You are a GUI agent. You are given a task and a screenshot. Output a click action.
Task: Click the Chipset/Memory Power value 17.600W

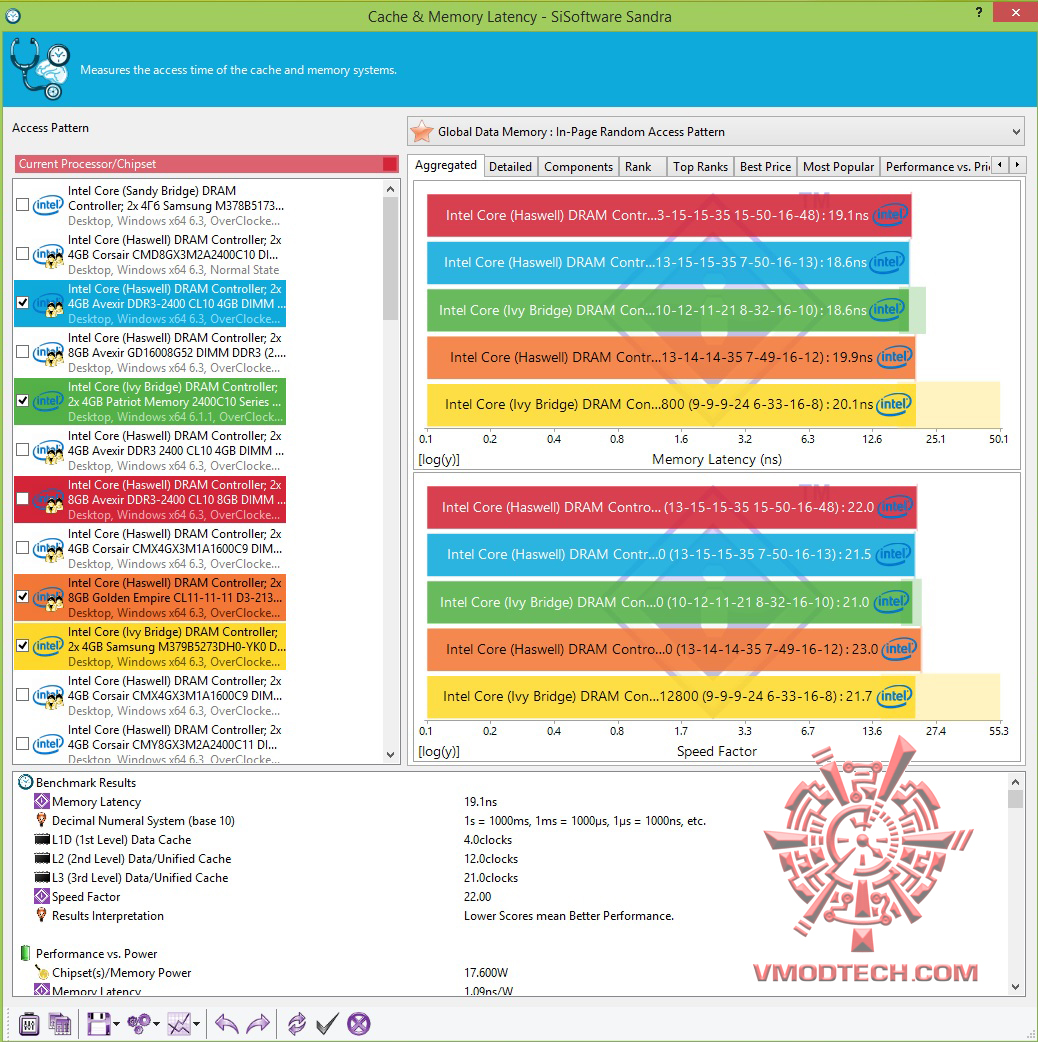pyautogui.click(x=486, y=973)
